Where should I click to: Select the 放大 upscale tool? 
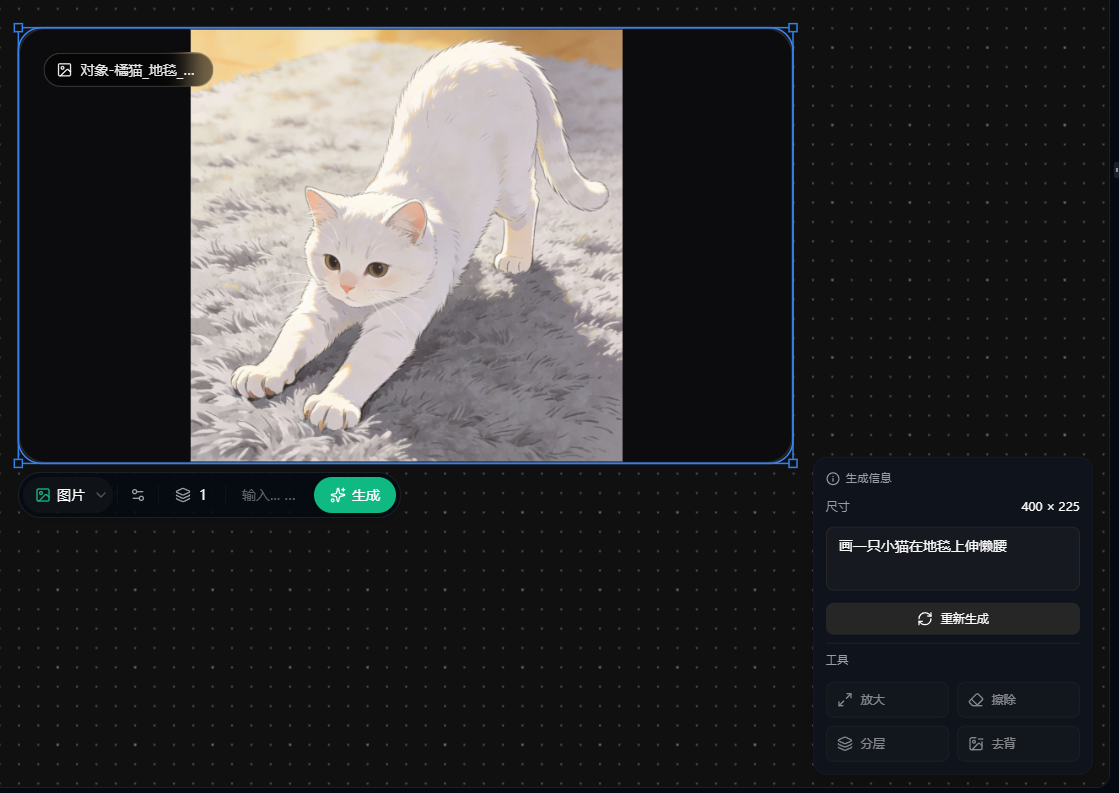[886, 699]
